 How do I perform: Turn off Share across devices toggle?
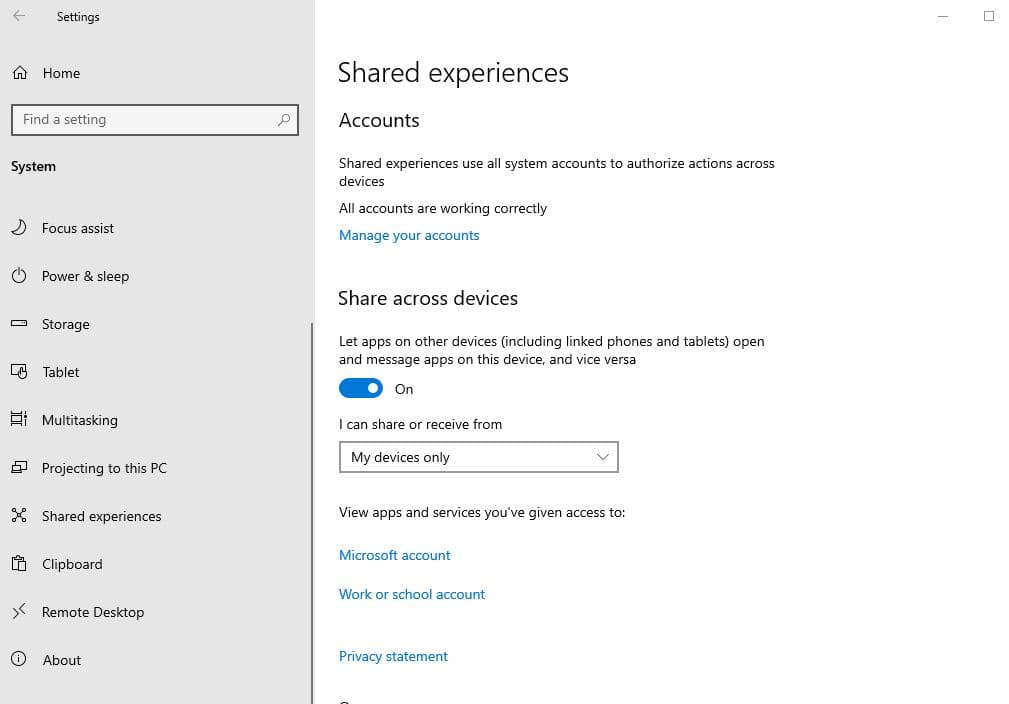(x=361, y=388)
